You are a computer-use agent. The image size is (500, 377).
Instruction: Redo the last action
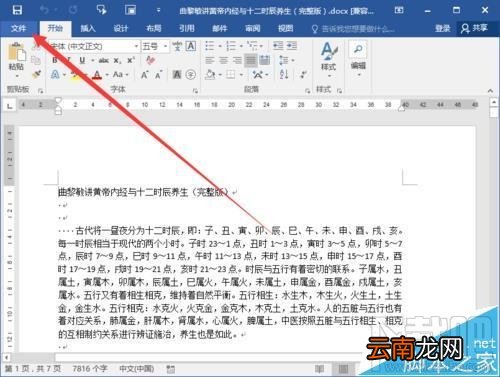click(73, 10)
